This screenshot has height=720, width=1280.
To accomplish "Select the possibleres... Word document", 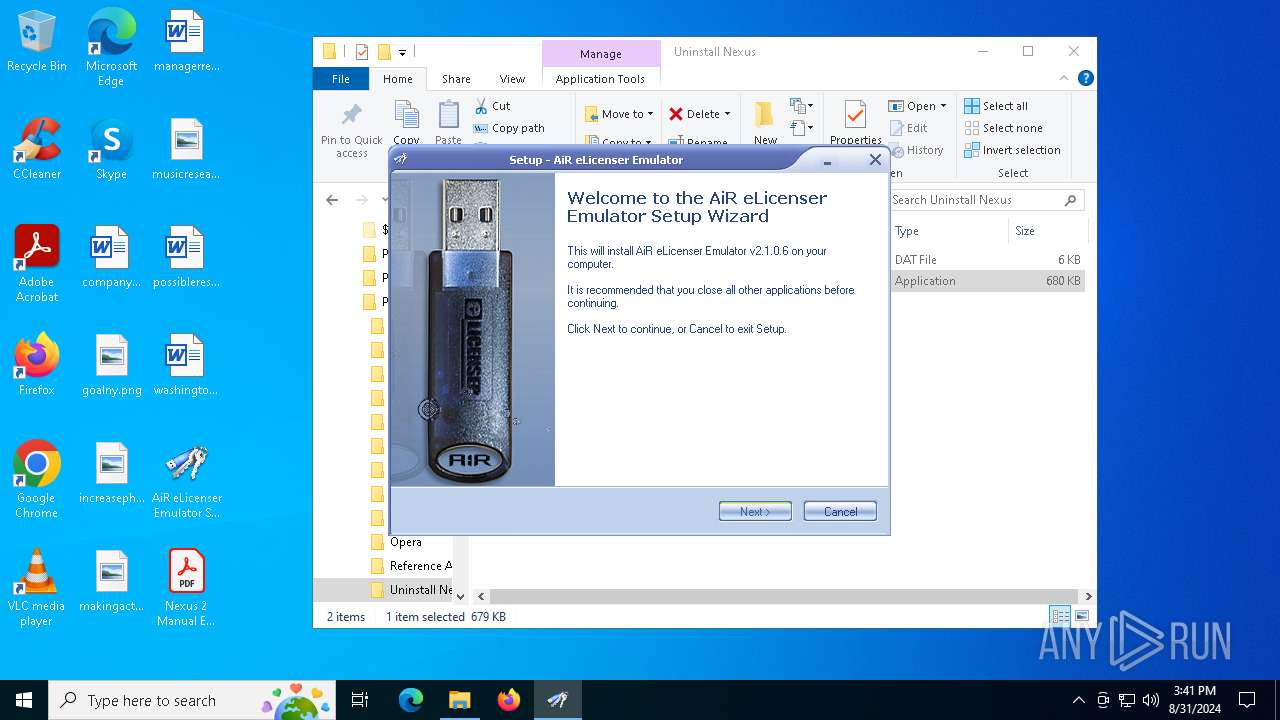I will coord(186,258).
